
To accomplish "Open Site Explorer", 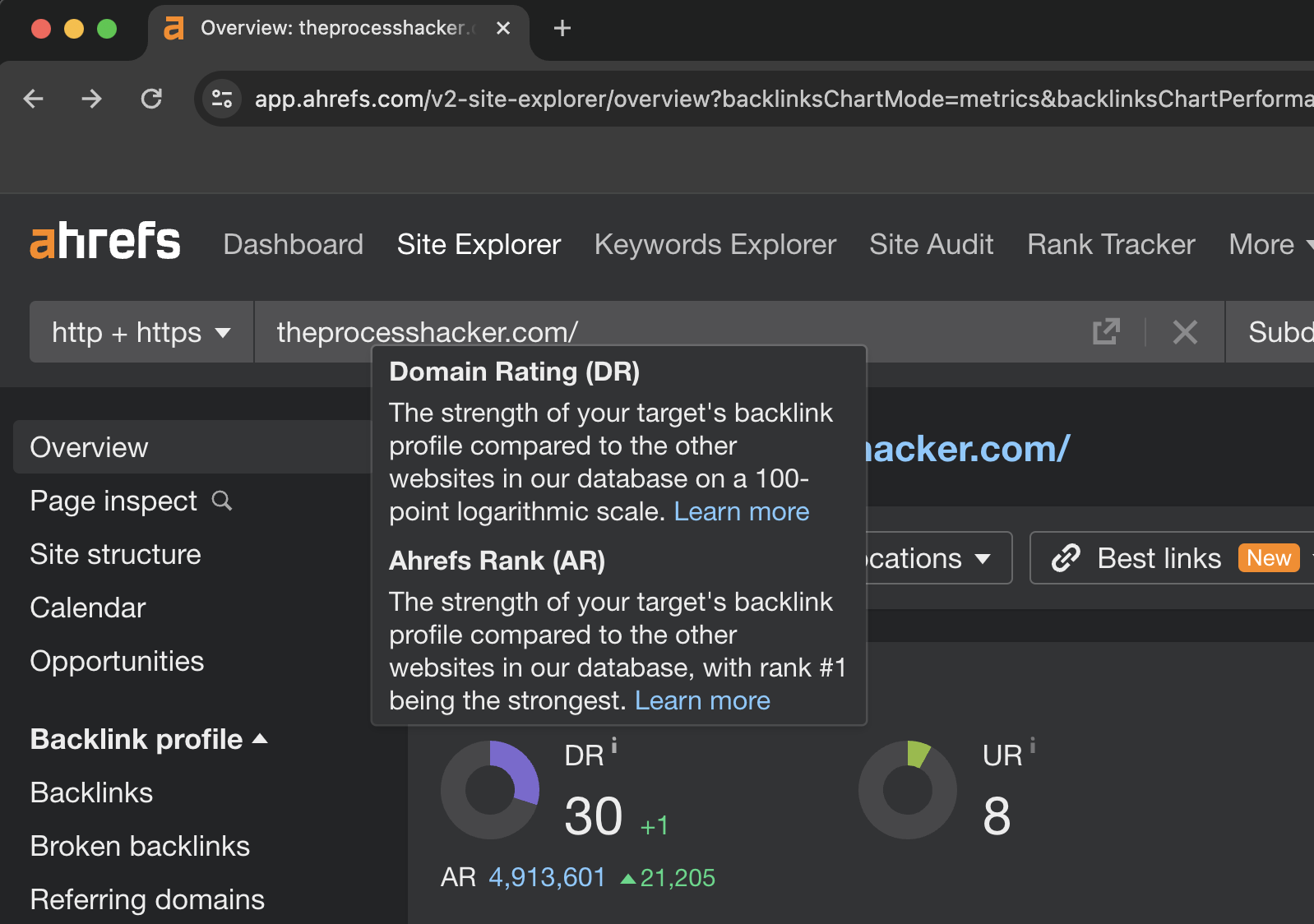I will coord(479,244).
